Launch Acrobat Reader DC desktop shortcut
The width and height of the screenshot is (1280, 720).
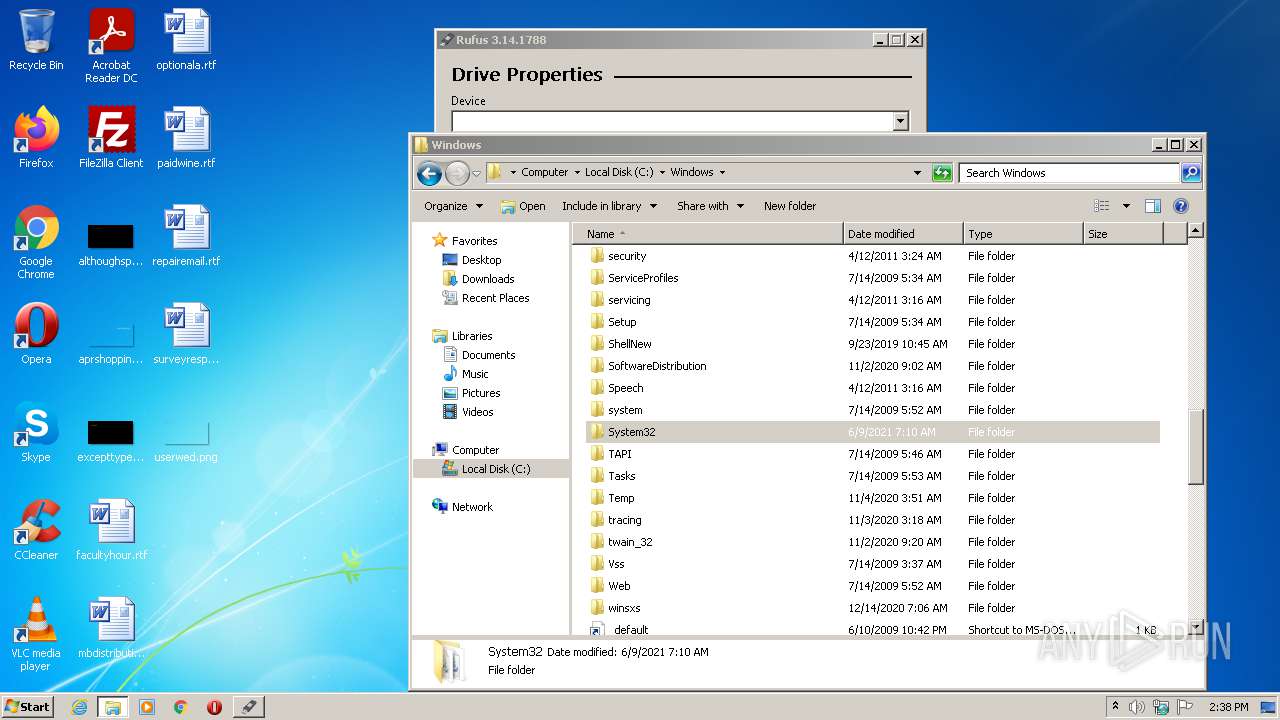(111, 46)
